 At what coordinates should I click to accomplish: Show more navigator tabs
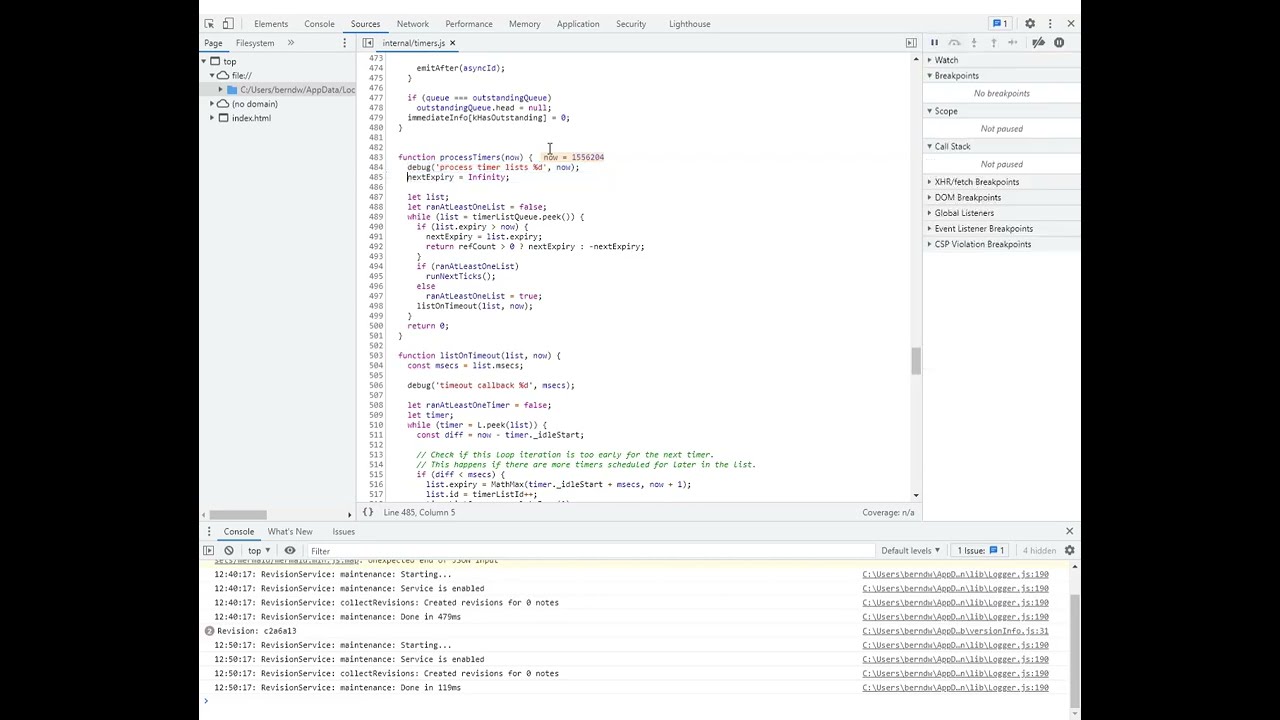tap(291, 43)
